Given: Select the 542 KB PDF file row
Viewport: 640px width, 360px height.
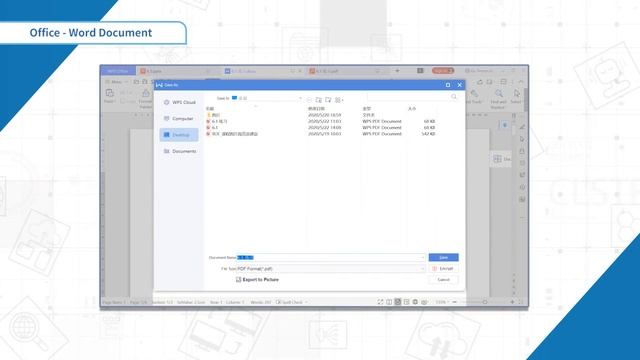Looking at the screenshot, I should [320, 133].
